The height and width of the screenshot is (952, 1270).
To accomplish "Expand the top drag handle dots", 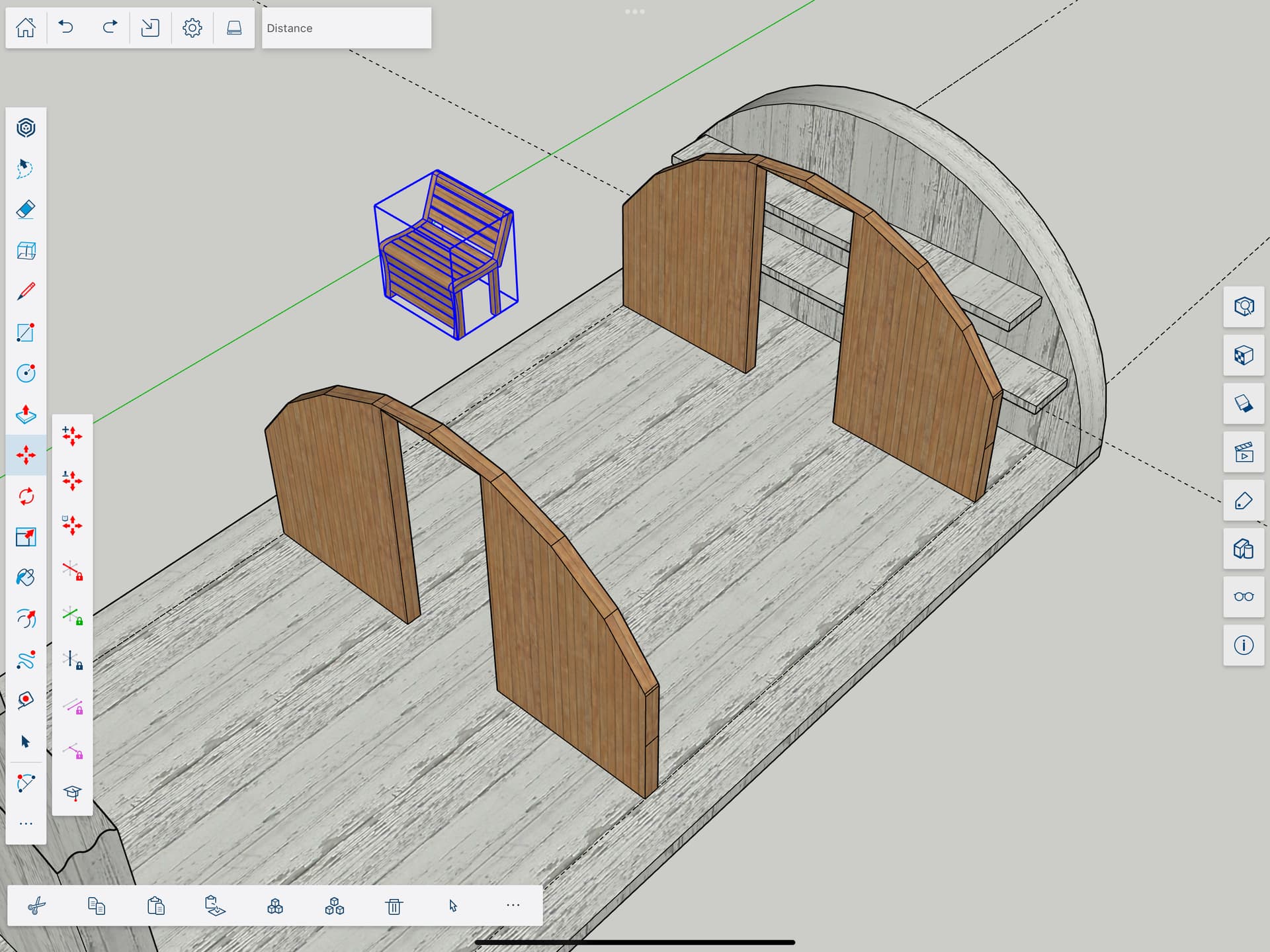I will 634,12.
